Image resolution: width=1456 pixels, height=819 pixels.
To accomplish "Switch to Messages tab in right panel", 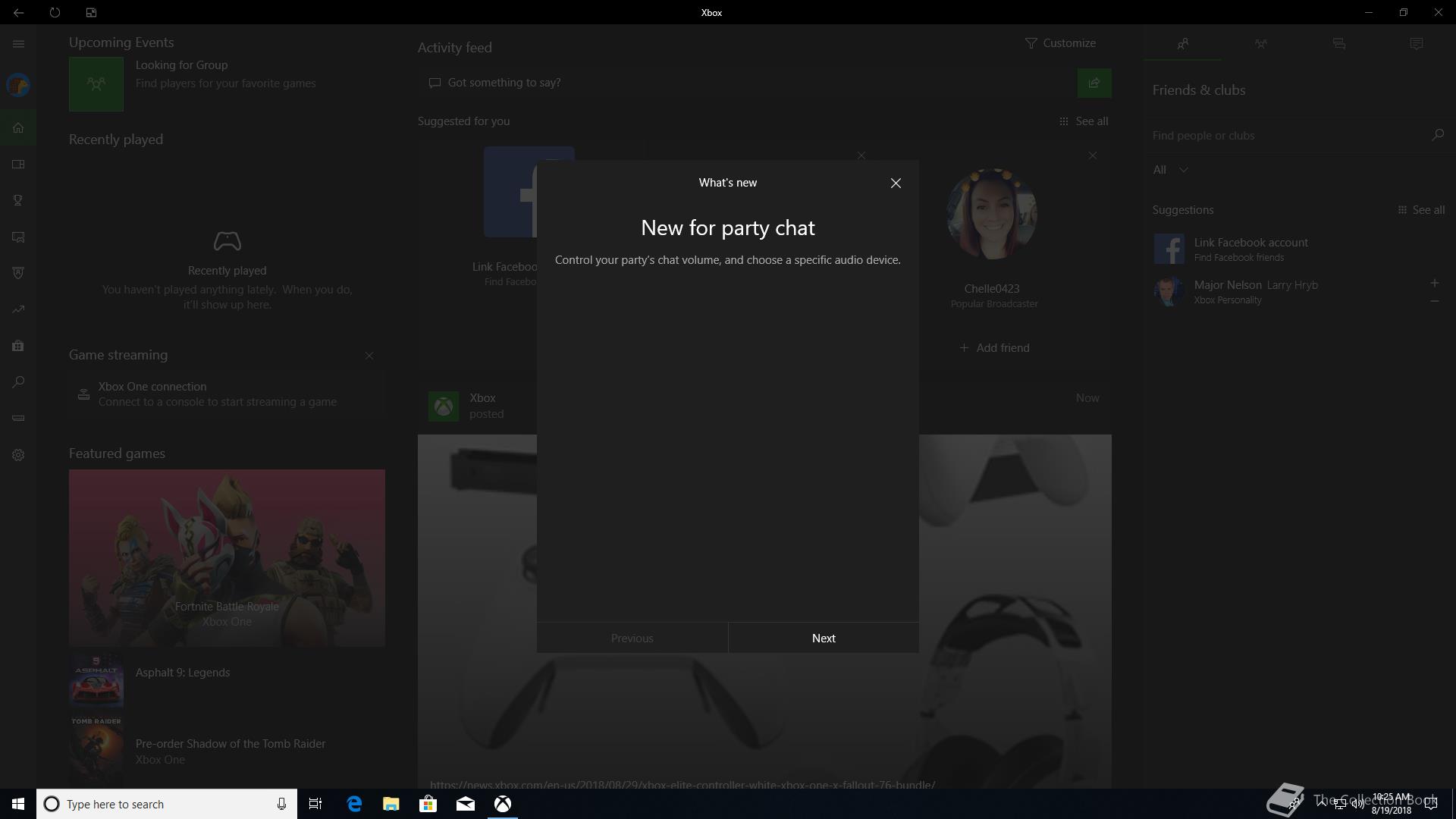I will (x=1338, y=44).
